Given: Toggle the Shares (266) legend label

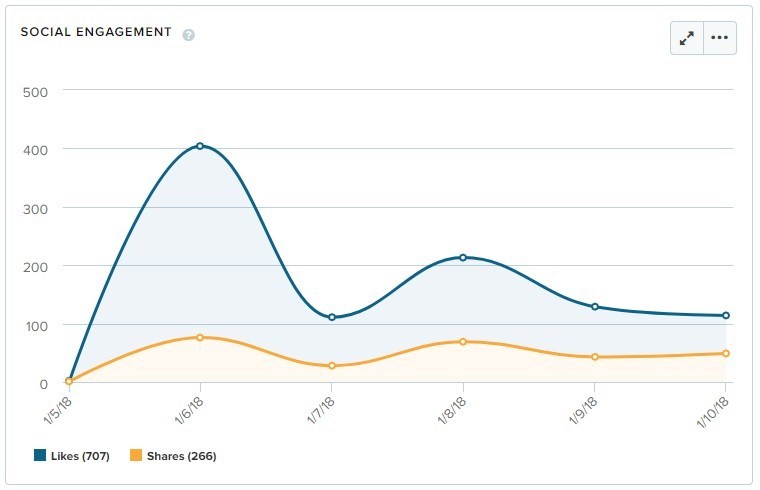Looking at the screenshot, I should (x=181, y=456).
